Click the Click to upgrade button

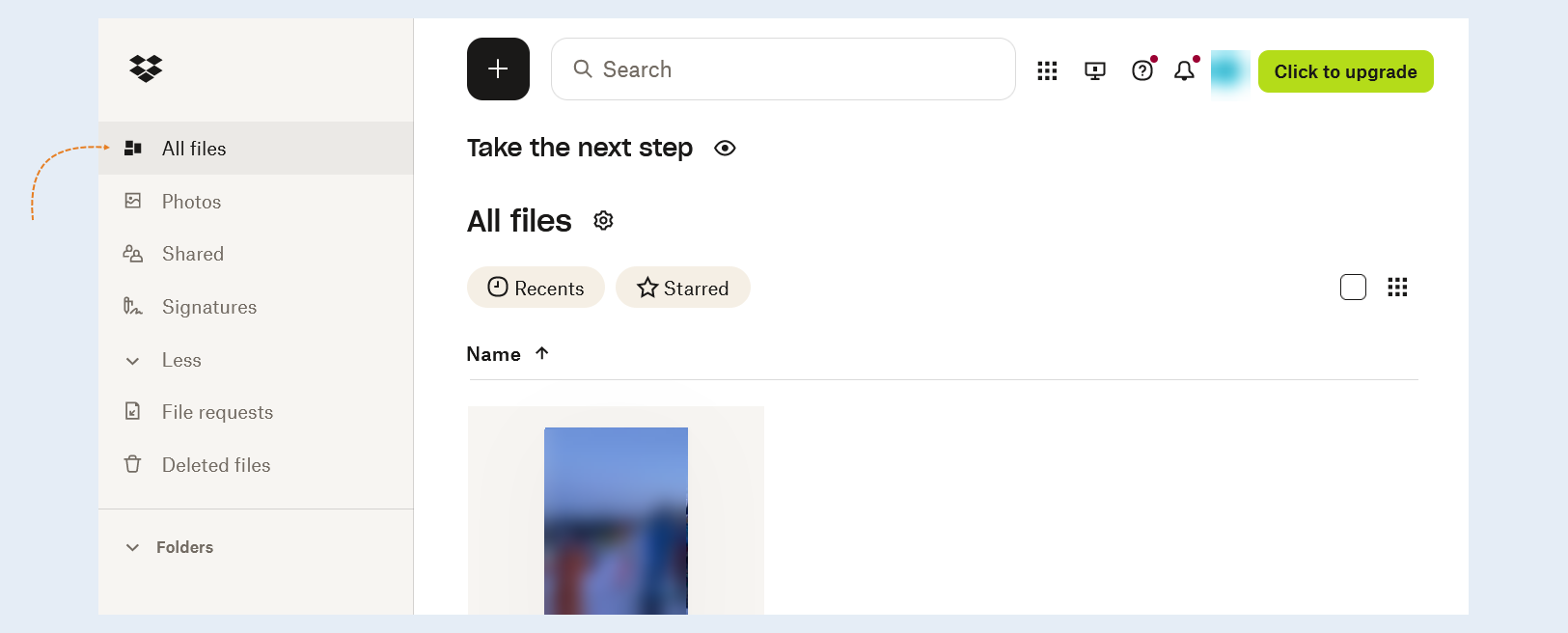coord(1345,71)
